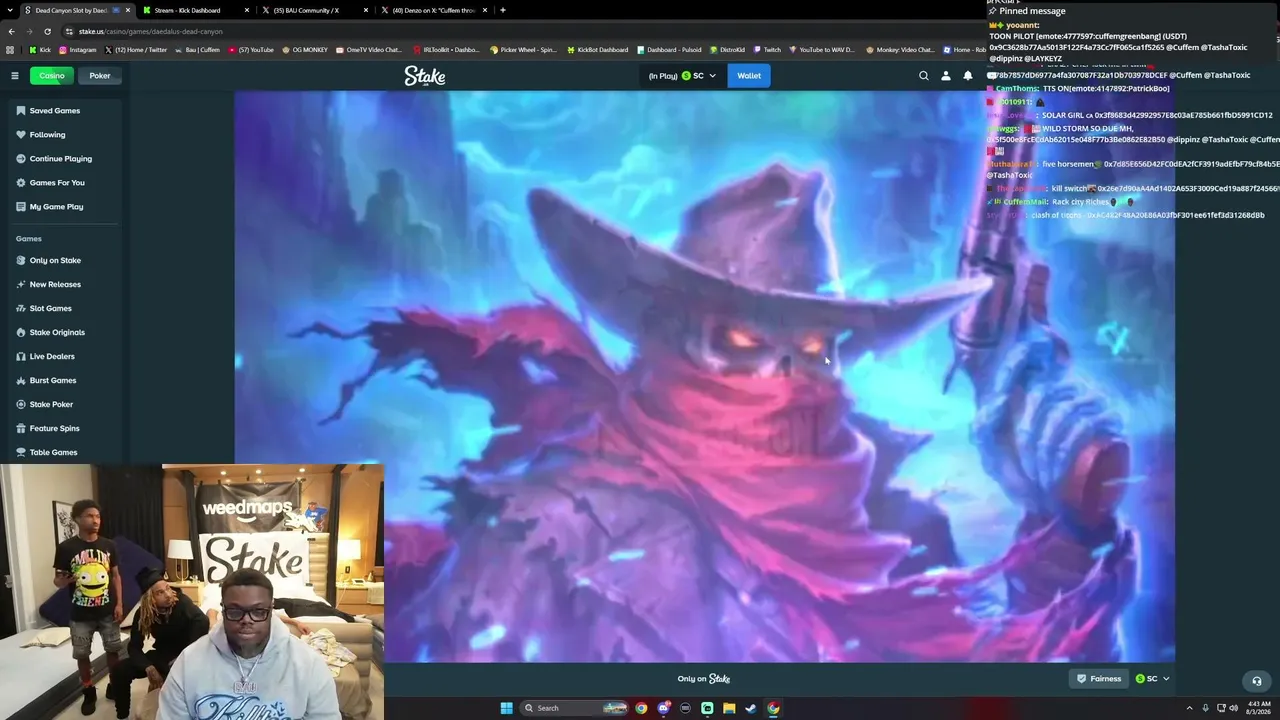Open Table Games category
The height and width of the screenshot is (720, 1280).
[x=65, y=453]
